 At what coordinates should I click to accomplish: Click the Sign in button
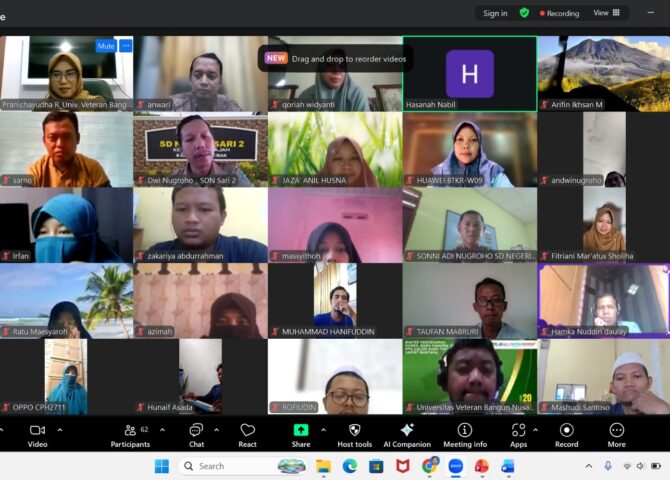[495, 13]
